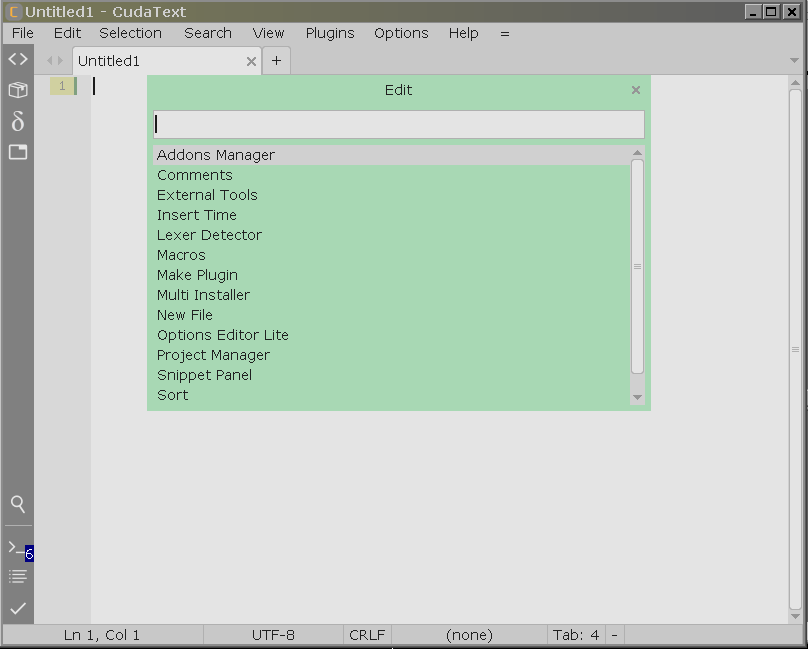Select Sort in the list
The height and width of the screenshot is (649, 808).
(392, 395)
